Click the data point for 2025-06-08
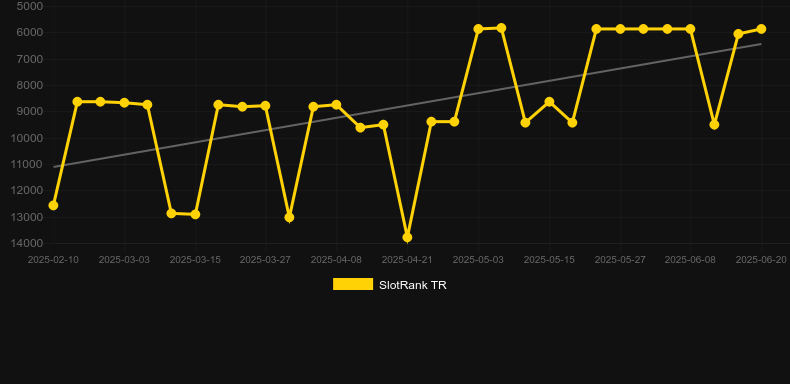This screenshot has height=384, width=790. (x=690, y=29)
